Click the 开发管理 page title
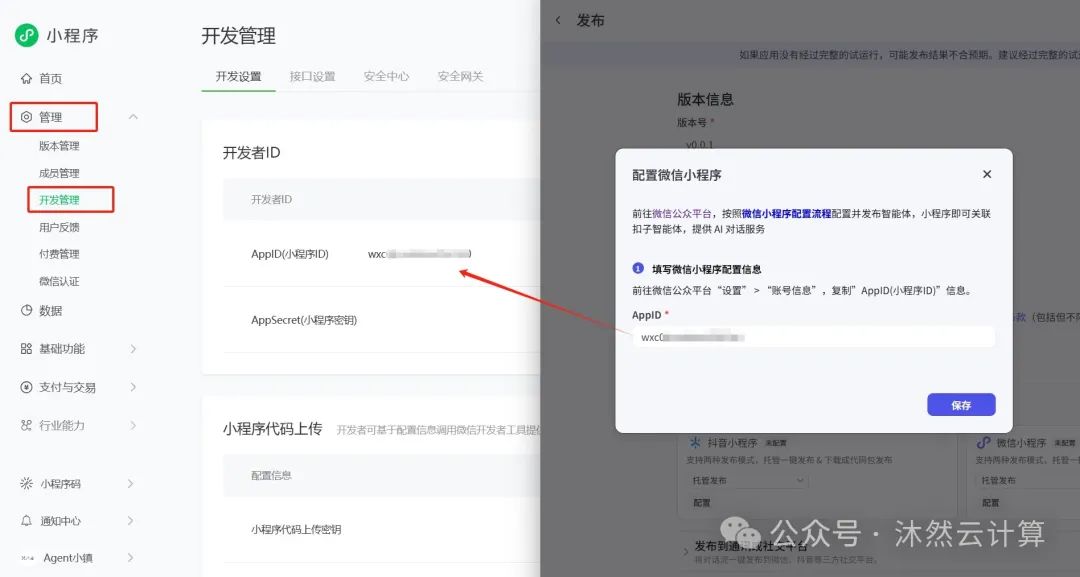The image size is (1080, 577). tap(238, 36)
